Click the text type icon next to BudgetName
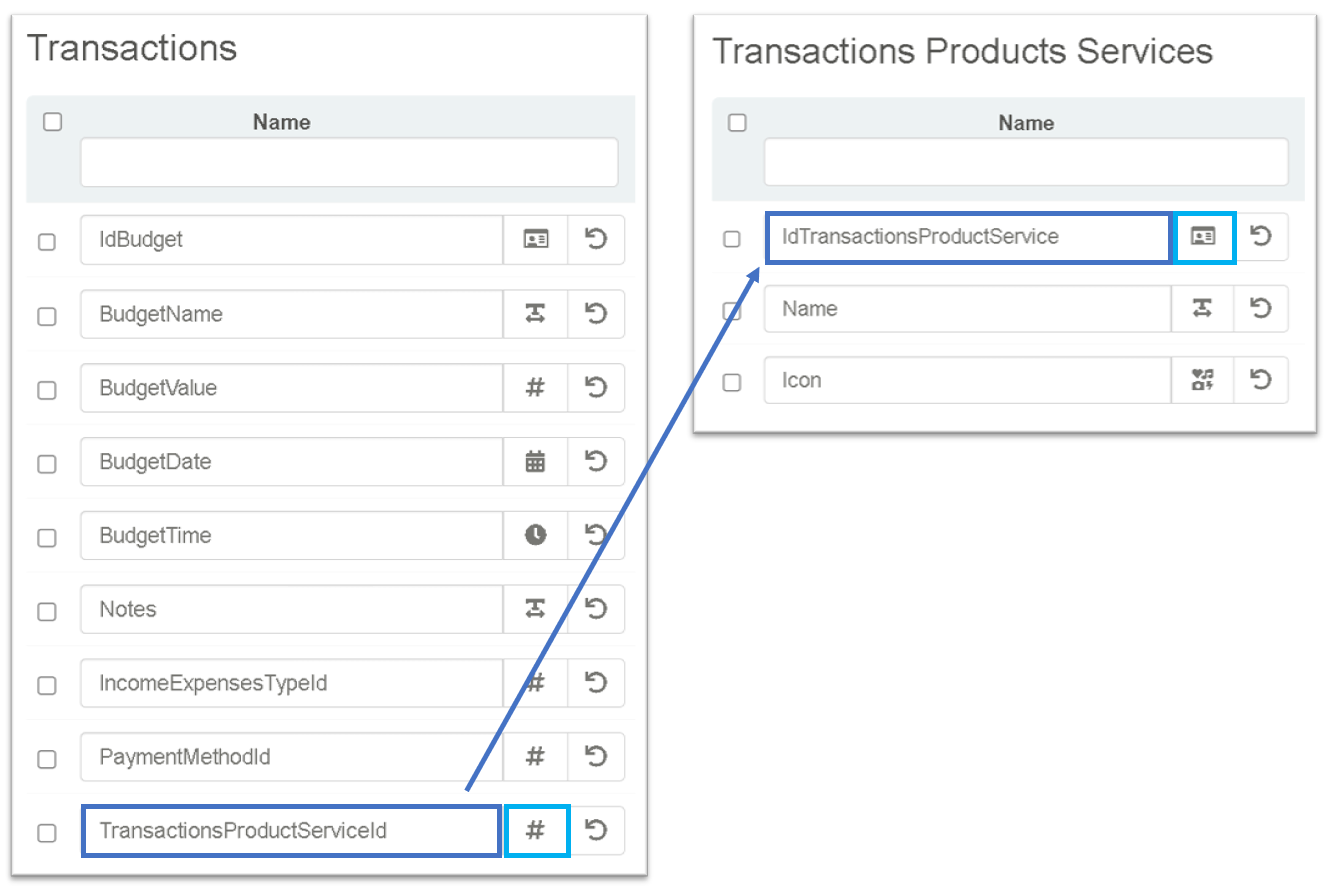The height and width of the screenshot is (889, 1329). 535,314
